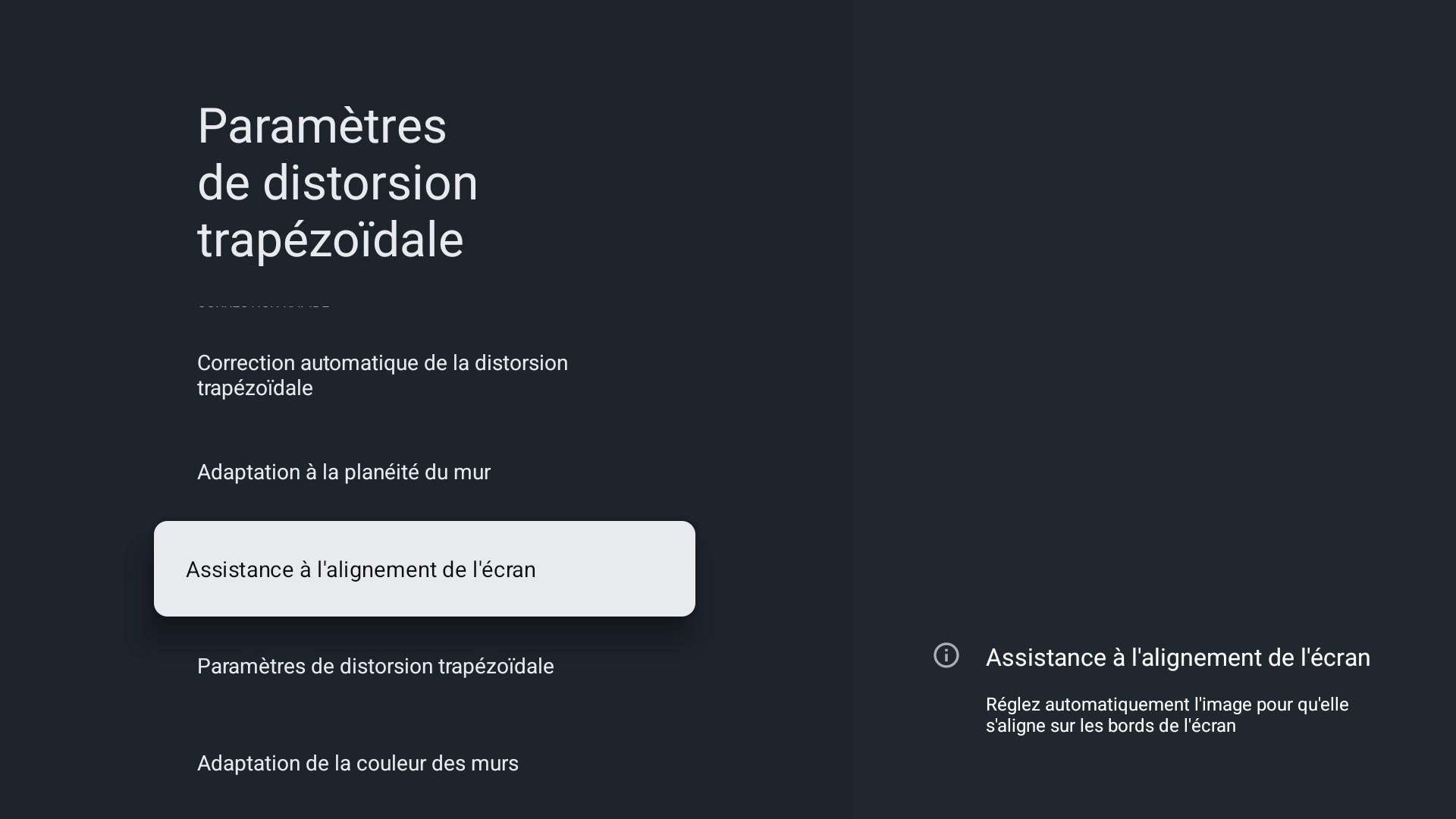1456x819 pixels.
Task: Open the Paramètres de distorsion trapézoïdale list entry
Action: pos(375,667)
